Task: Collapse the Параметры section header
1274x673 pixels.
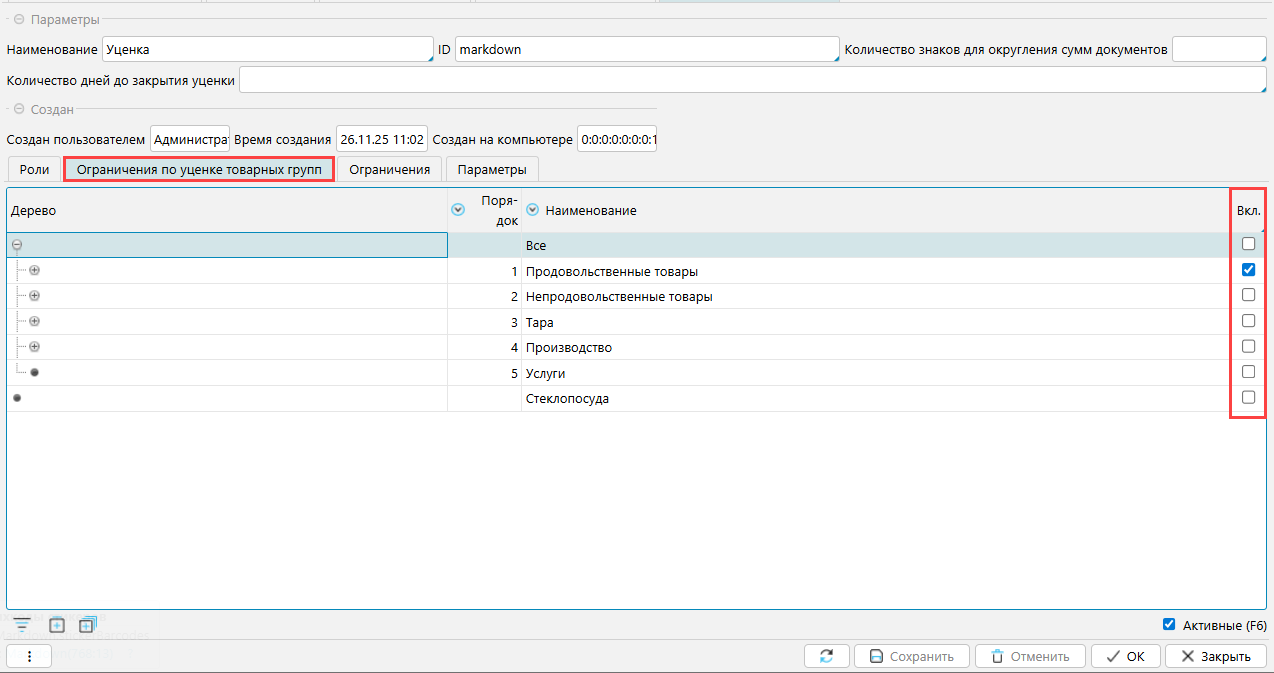Action: point(19,20)
